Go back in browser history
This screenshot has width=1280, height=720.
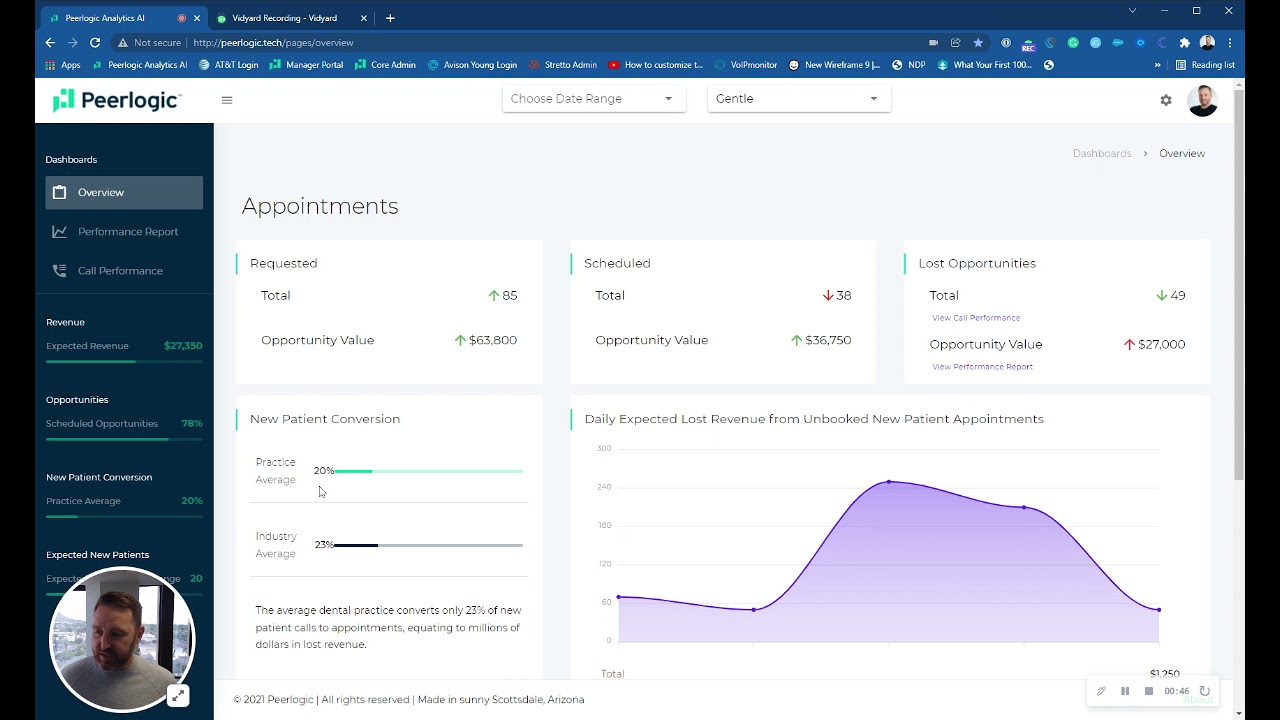coord(50,43)
